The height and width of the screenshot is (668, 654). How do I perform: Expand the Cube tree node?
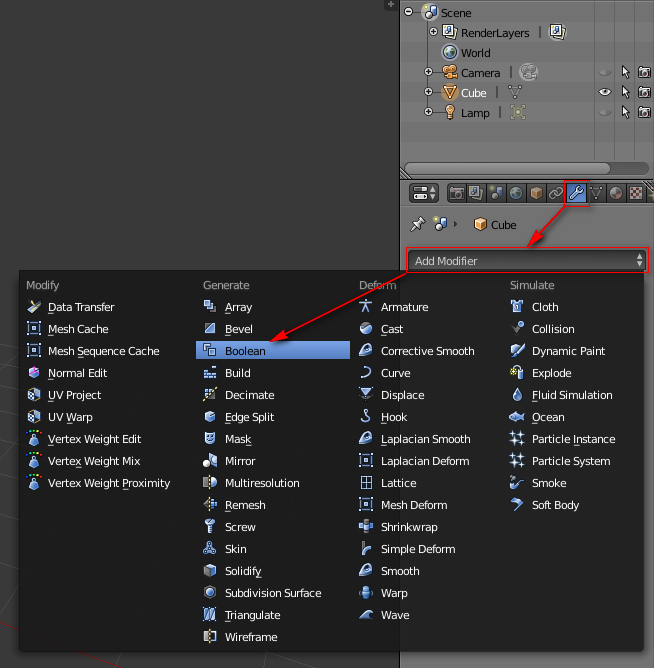tap(429, 92)
